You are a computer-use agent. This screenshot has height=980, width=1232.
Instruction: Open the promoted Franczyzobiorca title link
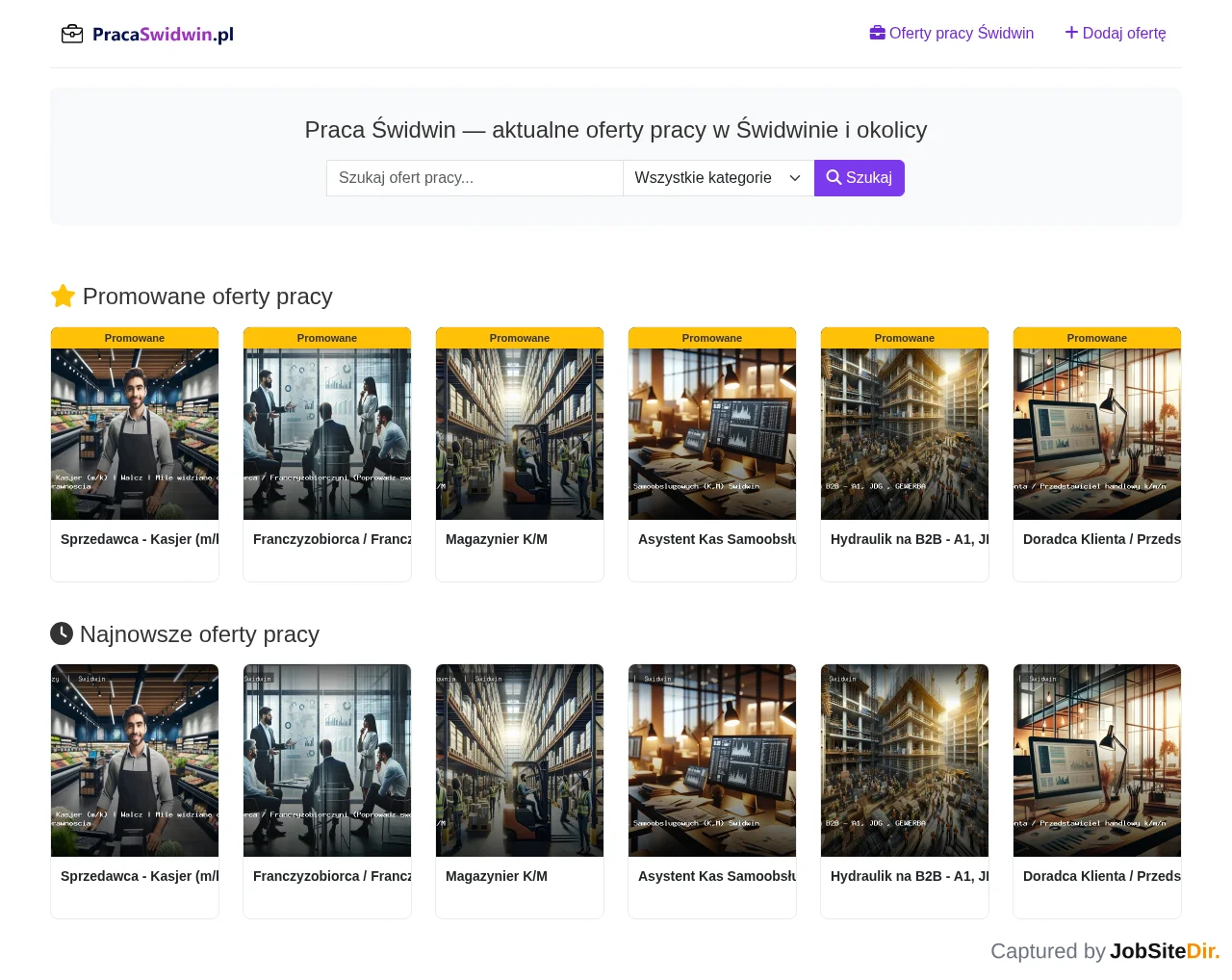coord(332,539)
